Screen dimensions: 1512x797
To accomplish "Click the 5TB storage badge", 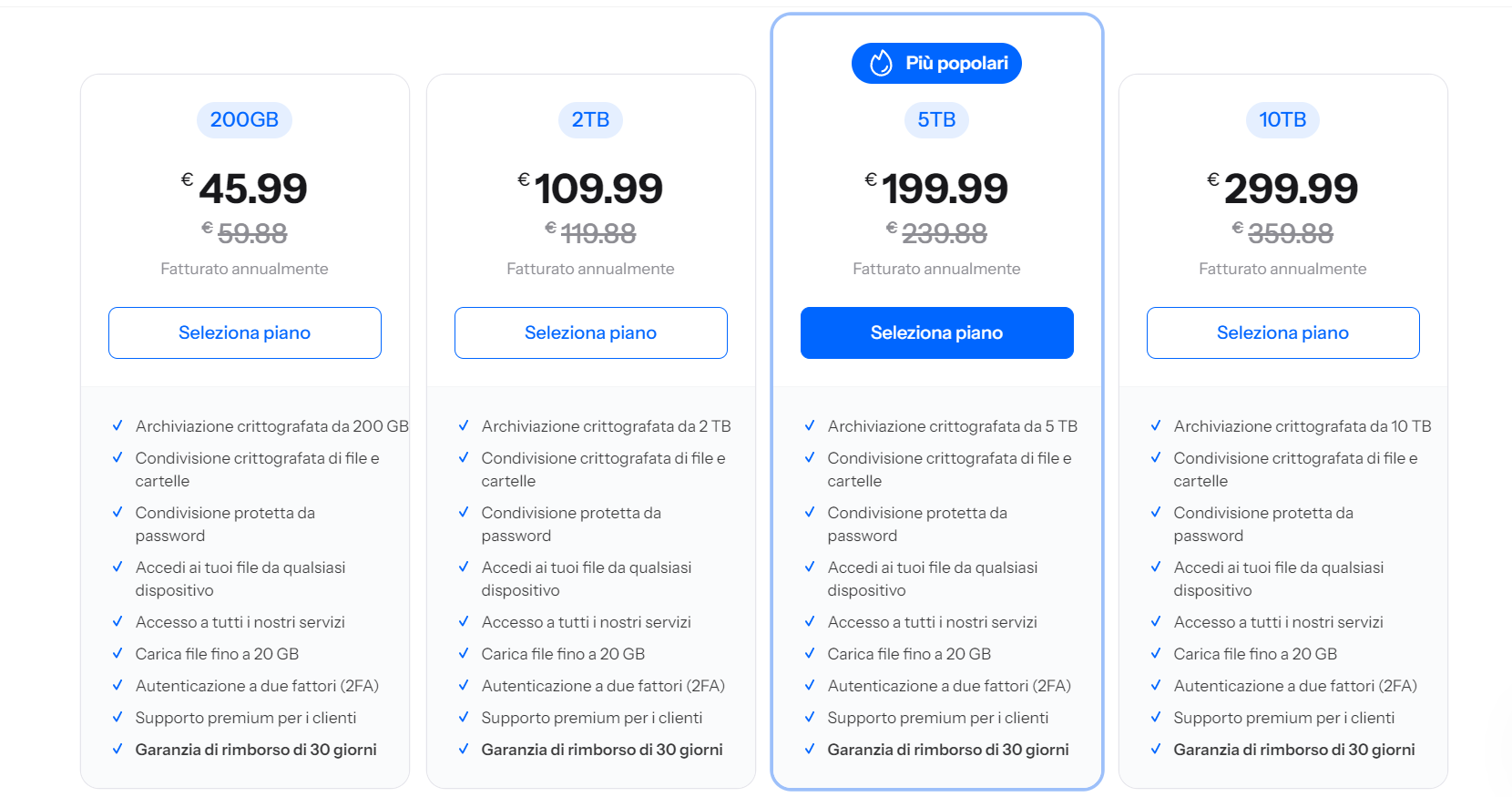I will (936, 119).
